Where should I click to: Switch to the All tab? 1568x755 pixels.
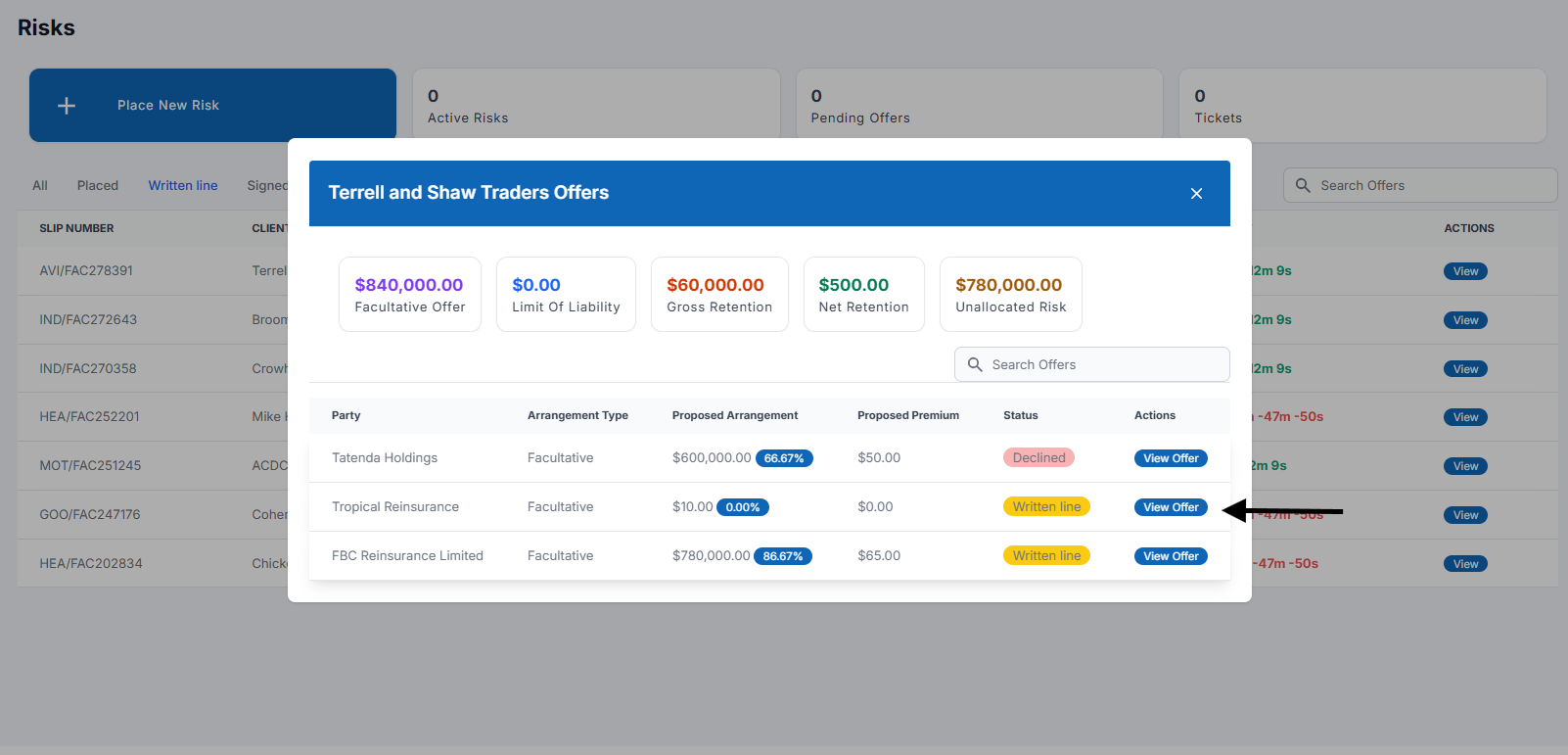tap(40, 185)
